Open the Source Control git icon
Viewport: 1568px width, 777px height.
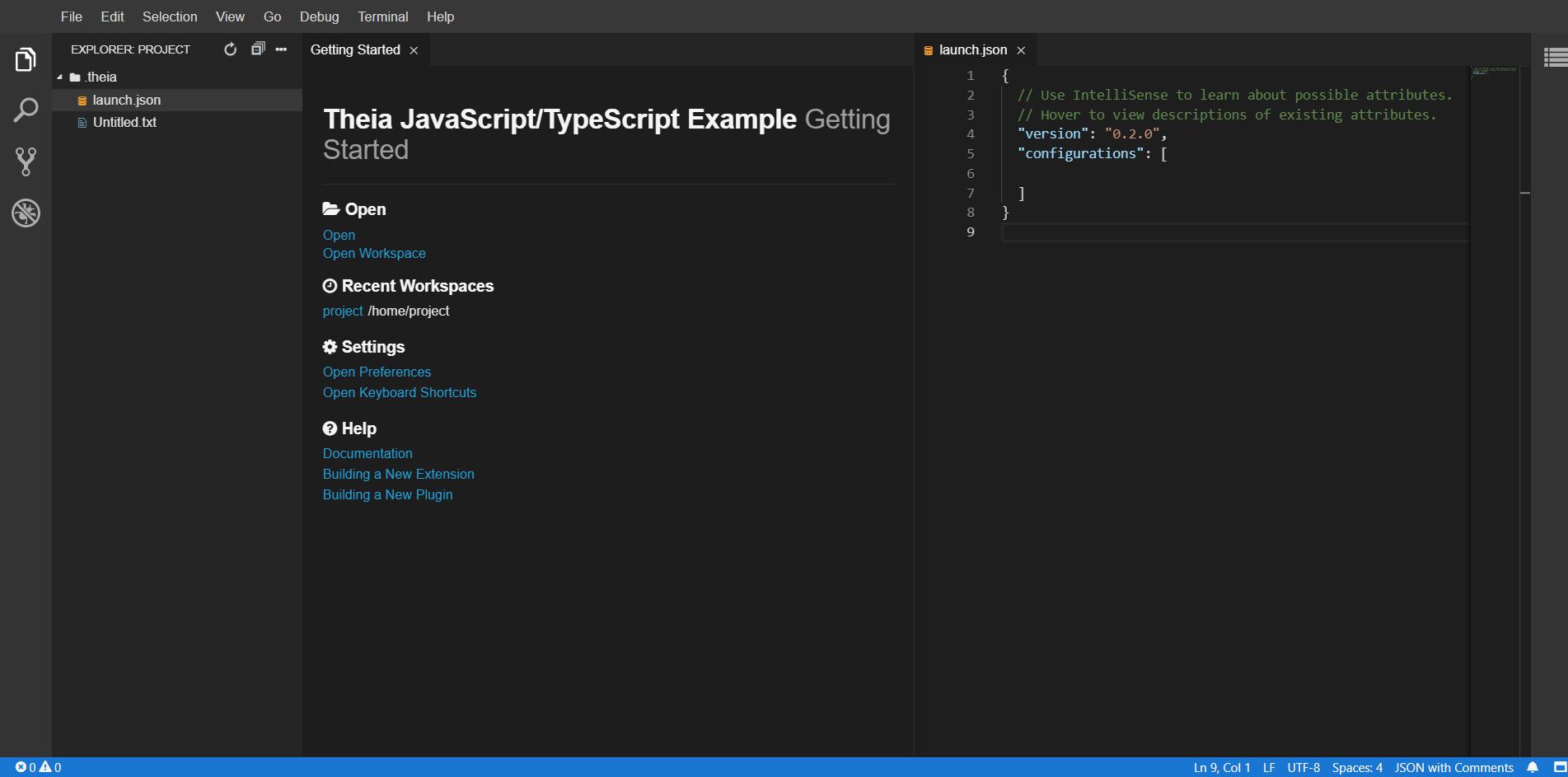click(26, 161)
